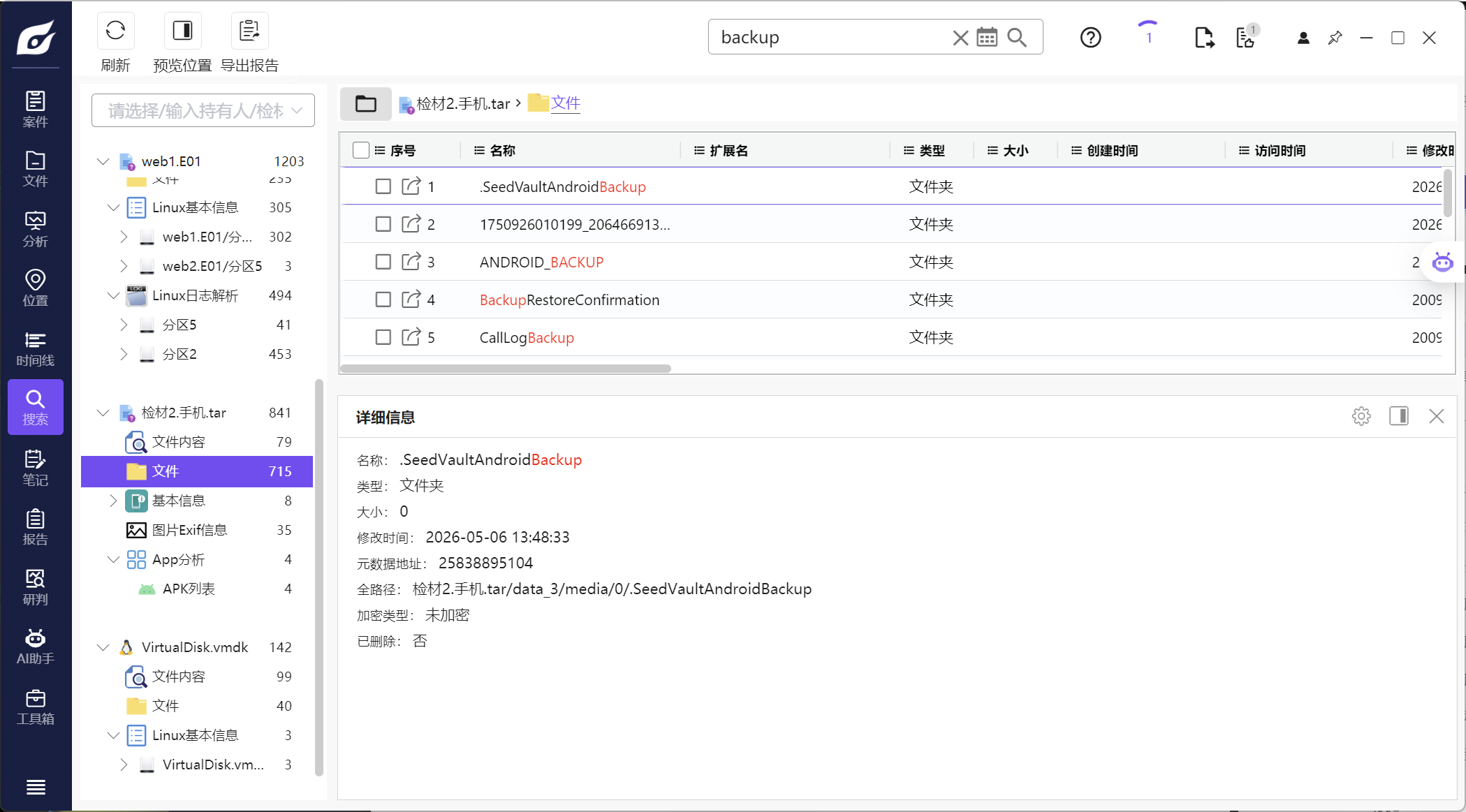The height and width of the screenshot is (812, 1466).
Task: Collapse the 检材2.手机.tar tree node
Action: (x=103, y=413)
